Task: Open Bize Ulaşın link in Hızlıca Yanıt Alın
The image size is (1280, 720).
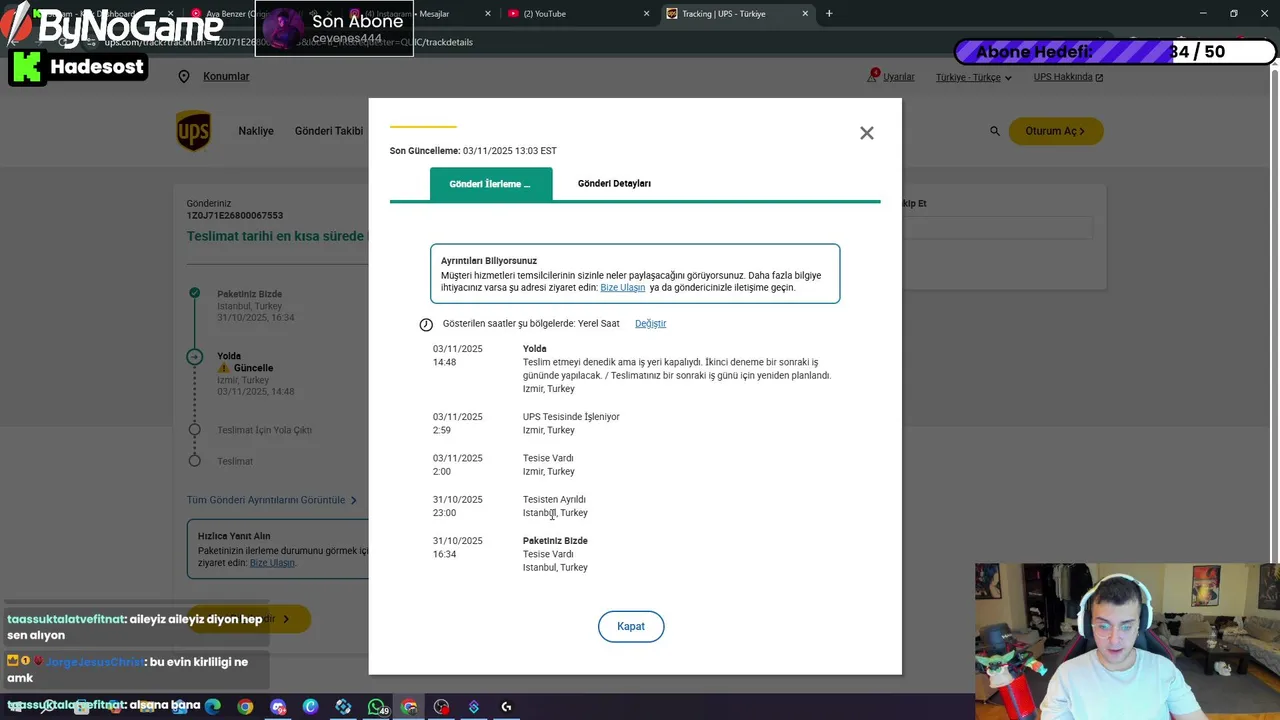Action: 272,563
